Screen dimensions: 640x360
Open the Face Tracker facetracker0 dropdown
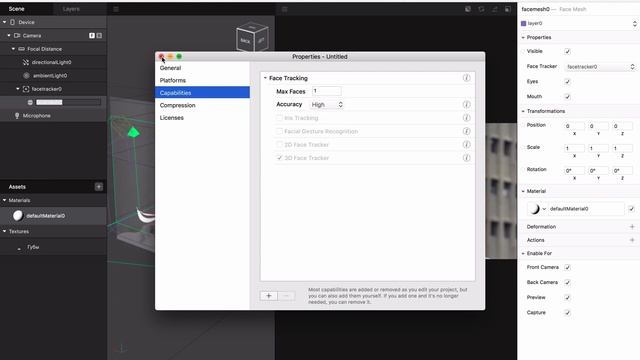coord(600,67)
